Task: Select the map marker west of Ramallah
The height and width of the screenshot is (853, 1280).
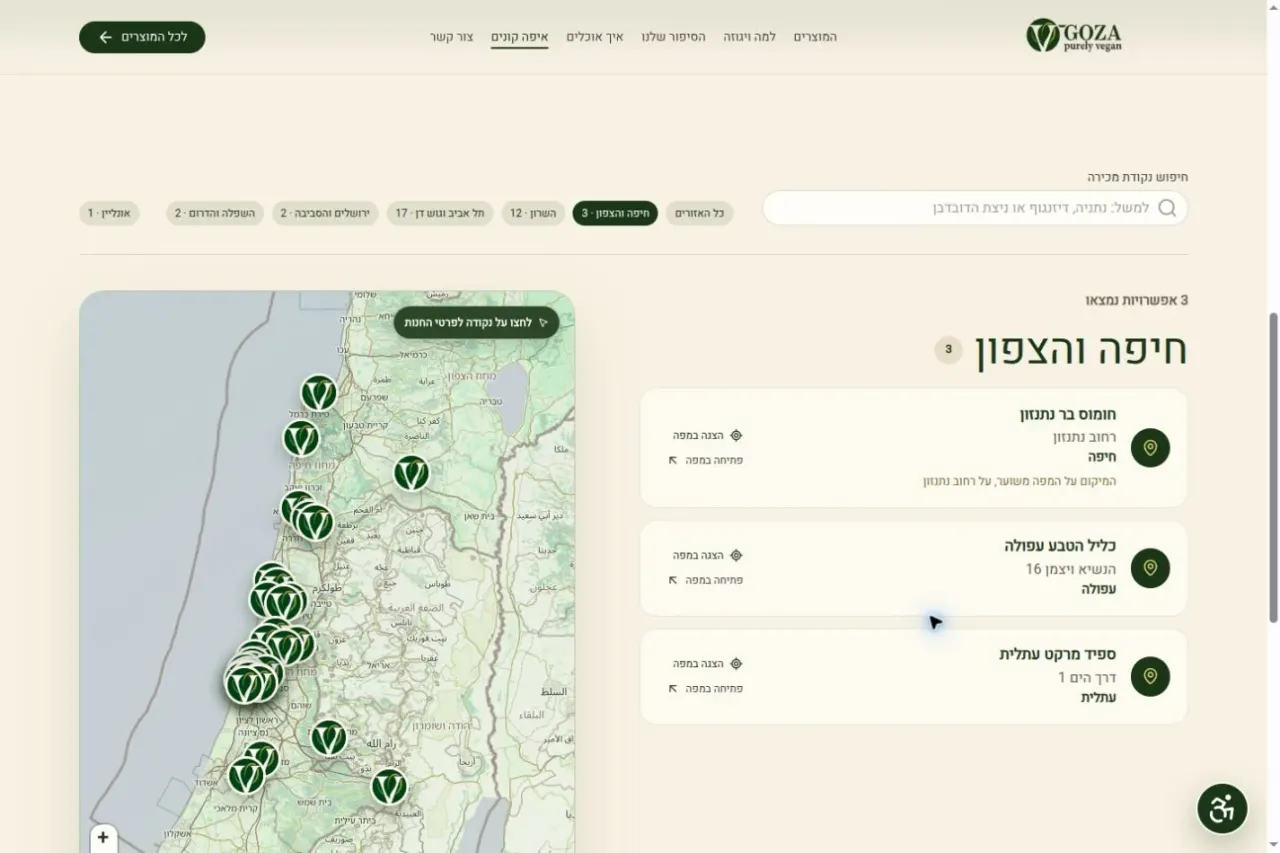Action: (328, 738)
